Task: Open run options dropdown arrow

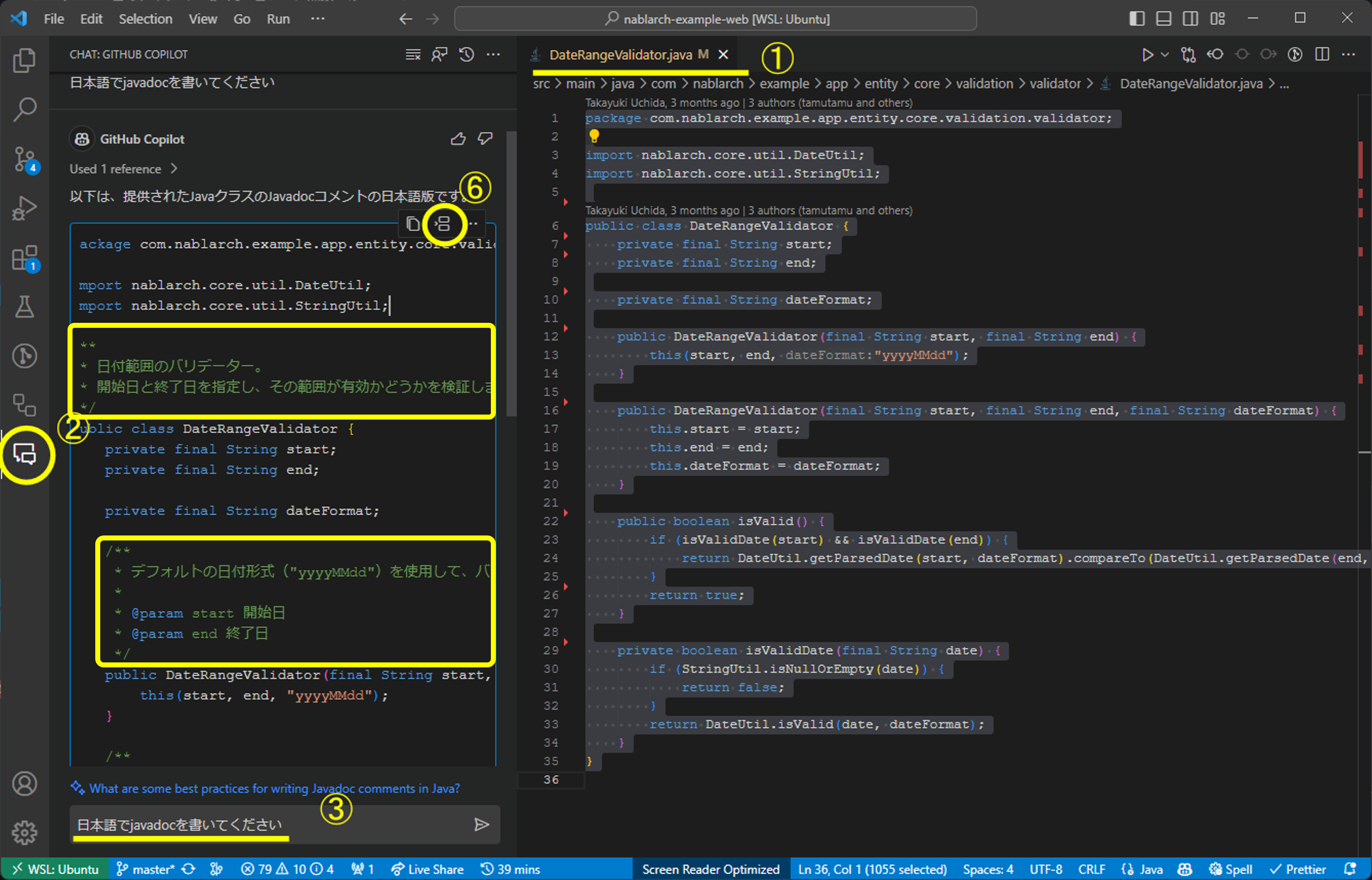Action: (1165, 54)
